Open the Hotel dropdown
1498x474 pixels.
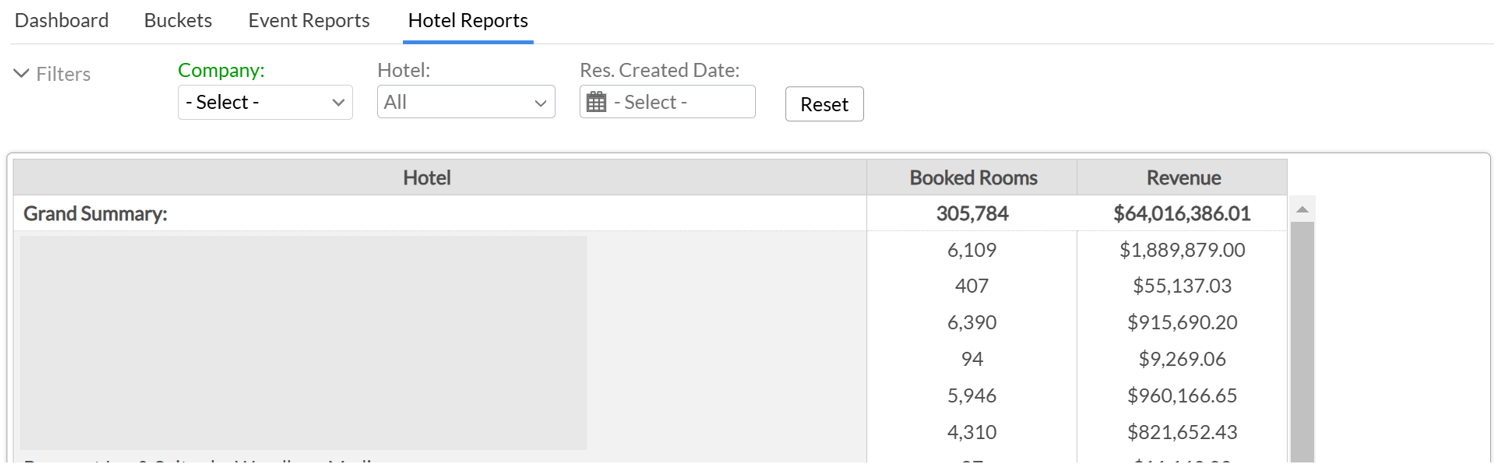466,102
